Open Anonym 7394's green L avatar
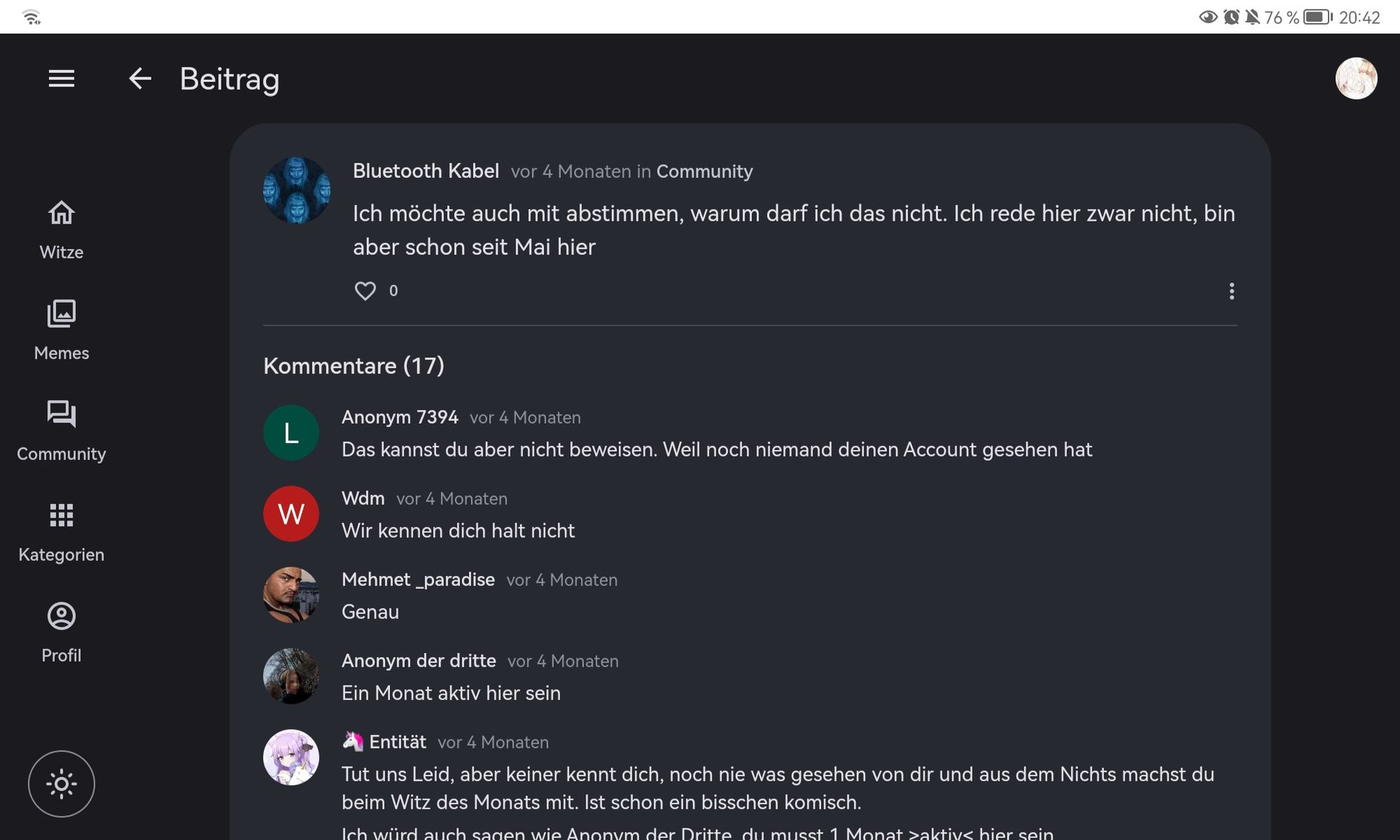 click(291, 433)
